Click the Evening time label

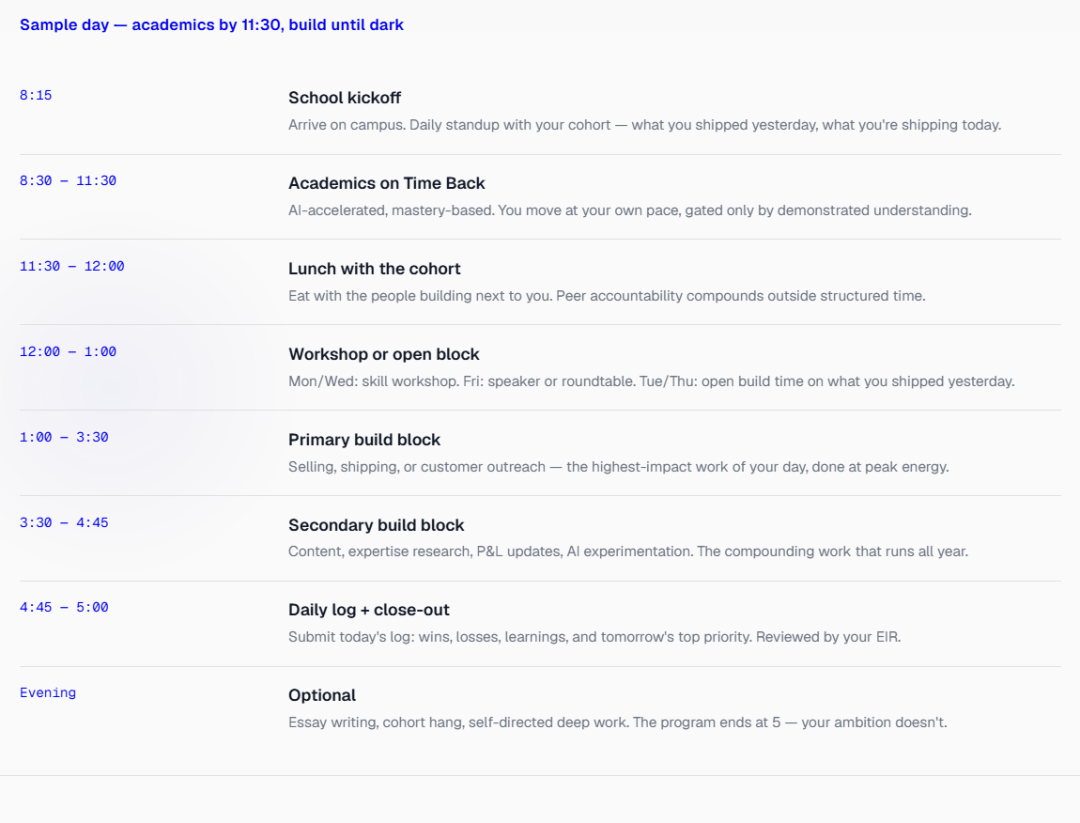tap(48, 692)
